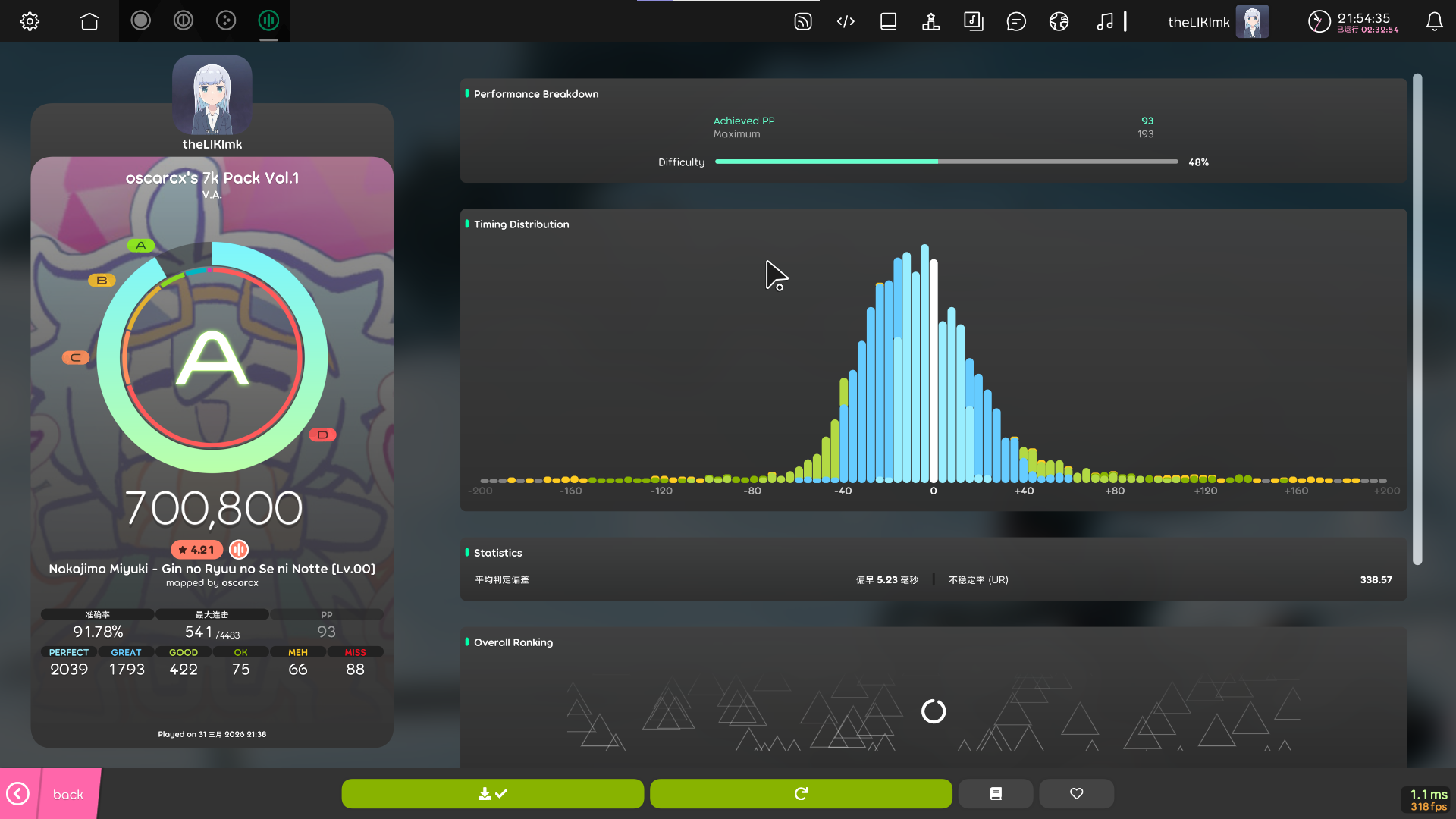The image size is (1456, 819).
Task: Open the news feed icon
Action: click(x=803, y=21)
